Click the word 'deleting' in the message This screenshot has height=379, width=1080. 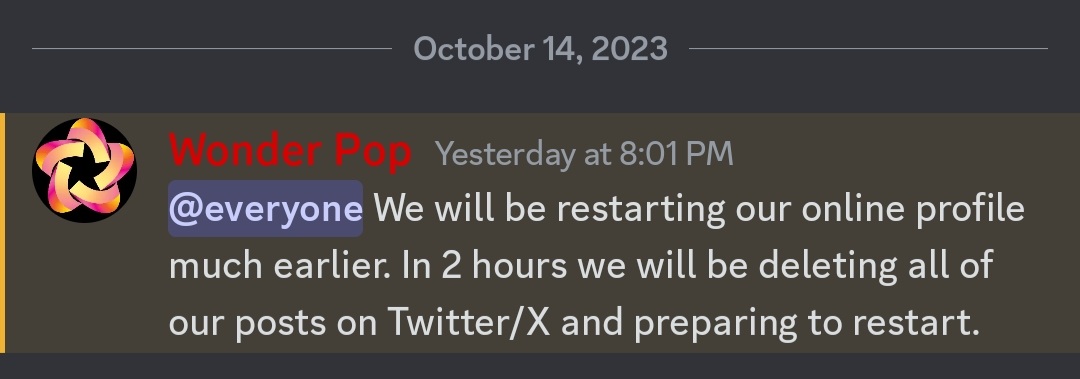coord(827,267)
